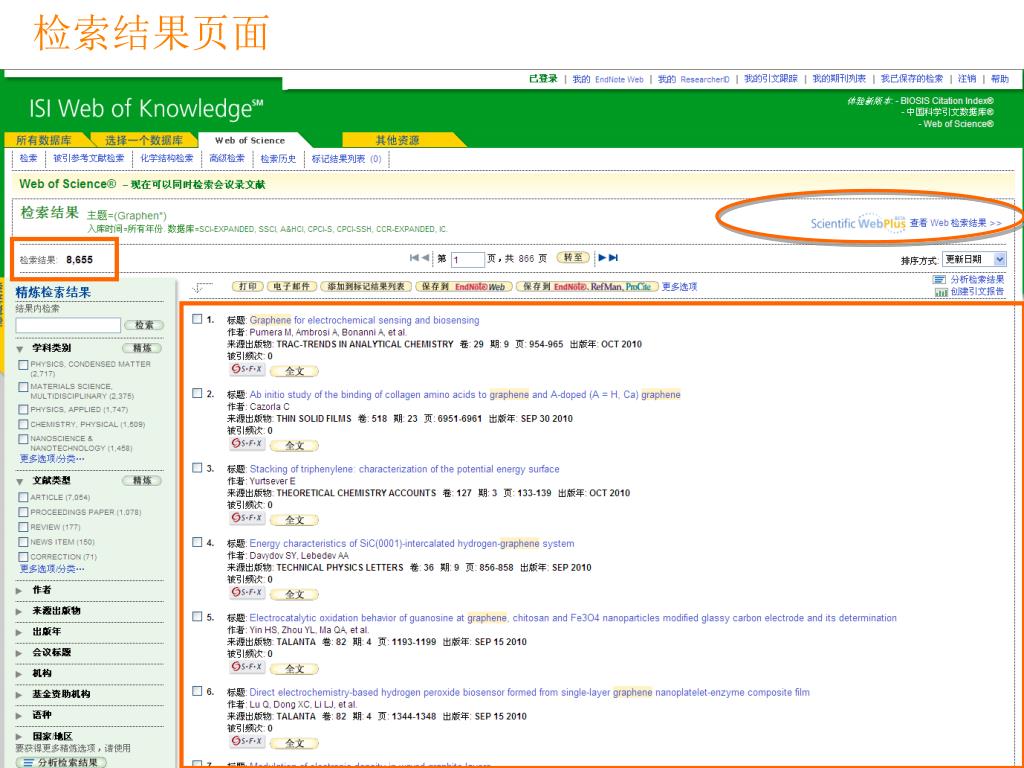Screen dimensions: 1024x768
Task: Select the checkbox for record 6
Action: [197, 692]
